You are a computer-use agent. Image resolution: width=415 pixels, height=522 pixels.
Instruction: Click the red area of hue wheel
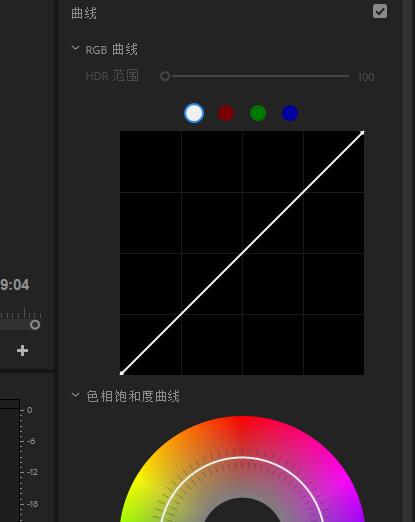[x=242, y=430]
